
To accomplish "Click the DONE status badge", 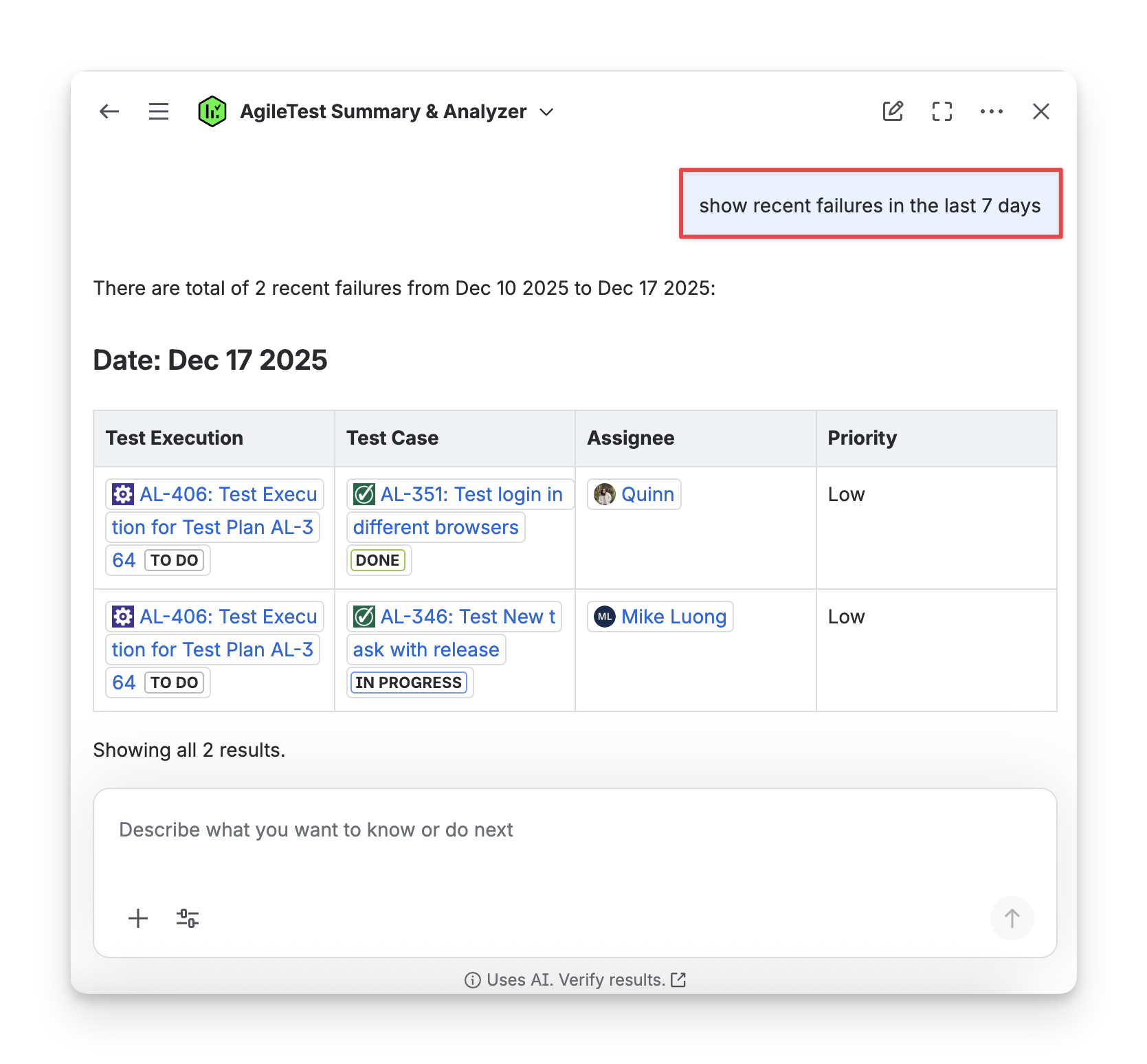I will point(377,560).
